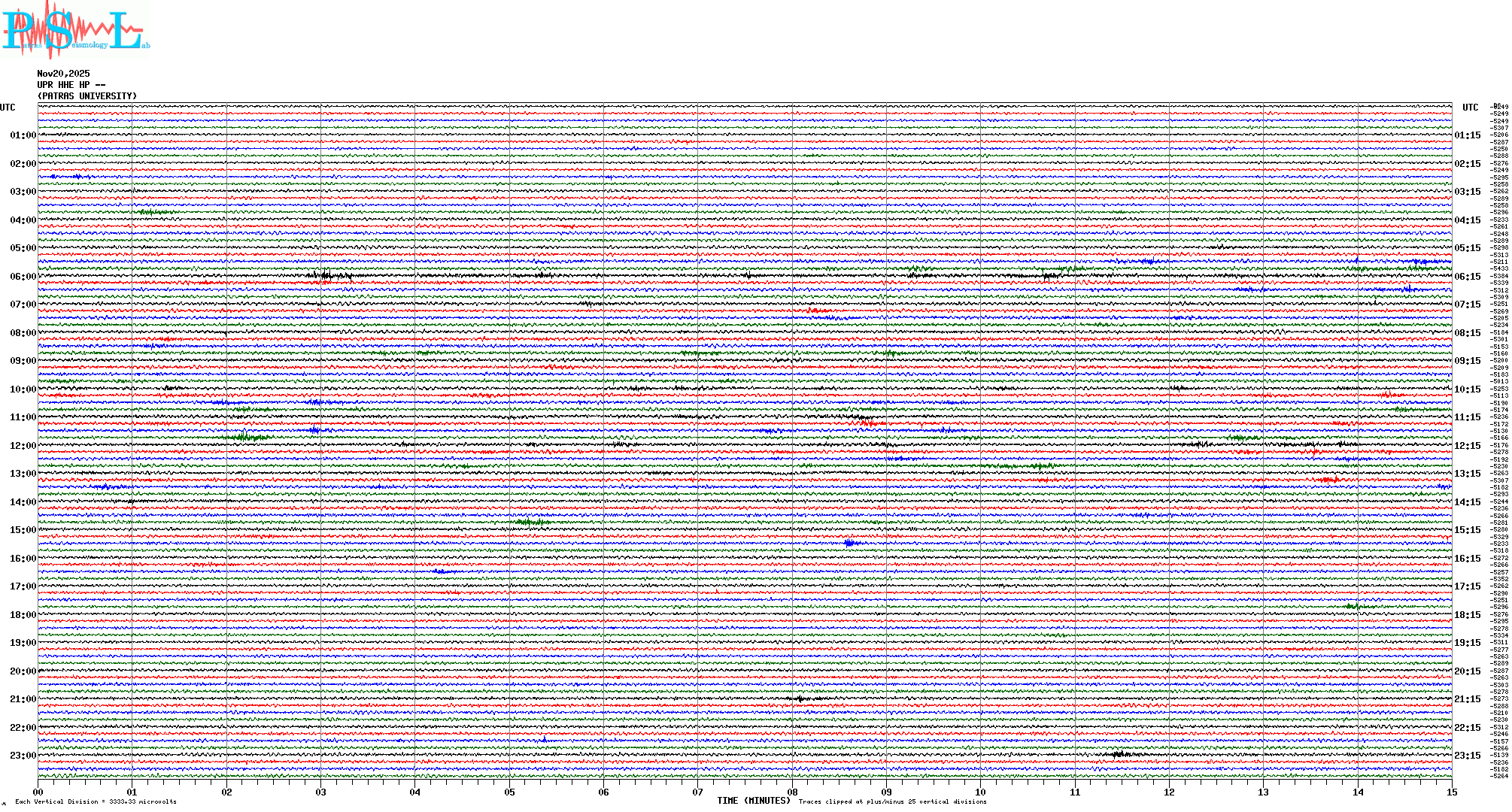The width and height of the screenshot is (1512, 812).
Task: Click the 03:00 hour label
Action: click(23, 192)
